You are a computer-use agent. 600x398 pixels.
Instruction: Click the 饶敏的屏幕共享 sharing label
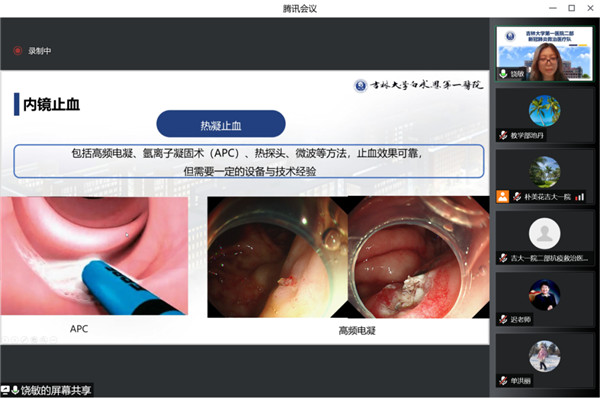click(56, 390)
